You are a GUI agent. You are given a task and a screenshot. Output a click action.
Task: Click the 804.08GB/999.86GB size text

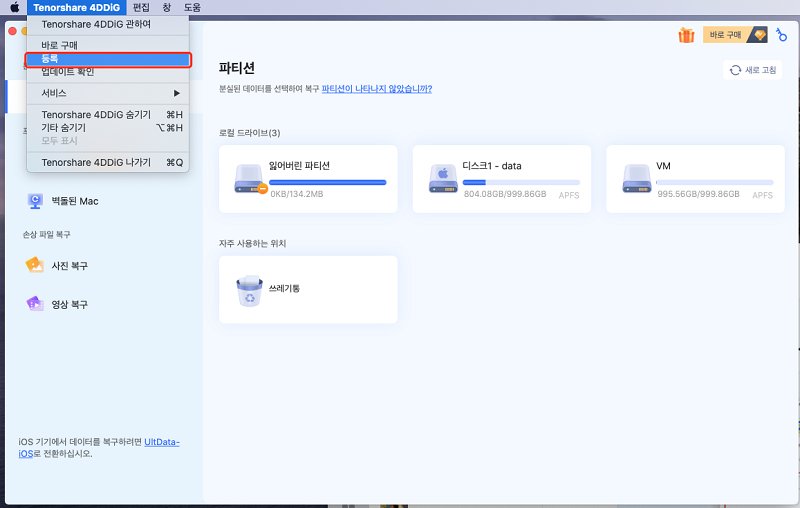click(505, 194)
